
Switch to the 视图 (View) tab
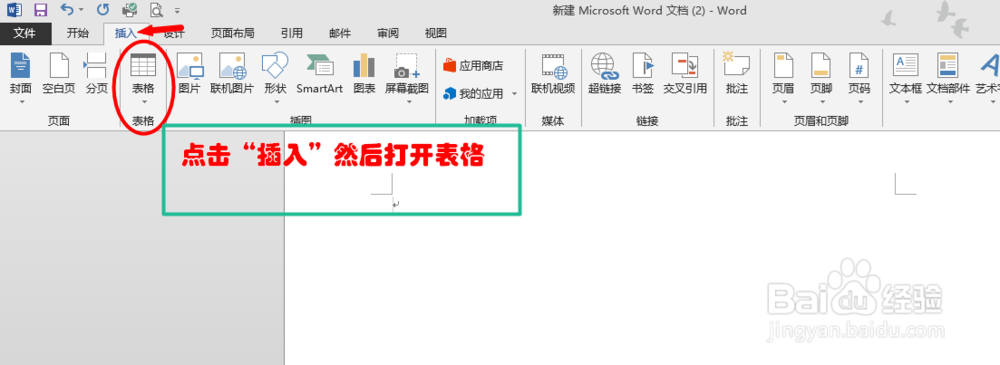click(x=436, y=33)
